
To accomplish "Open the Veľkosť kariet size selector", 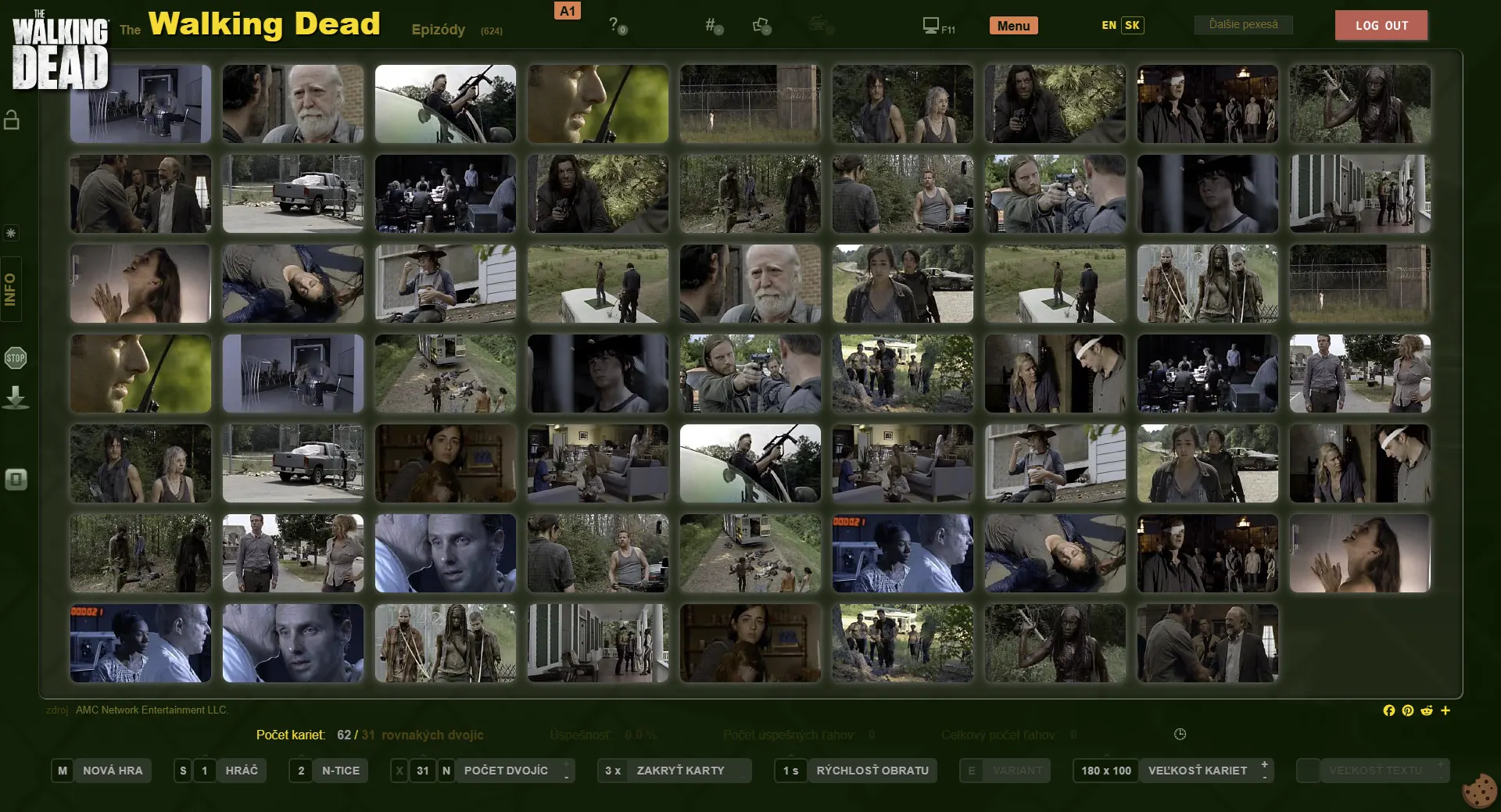I will (x=1197, y=771).
